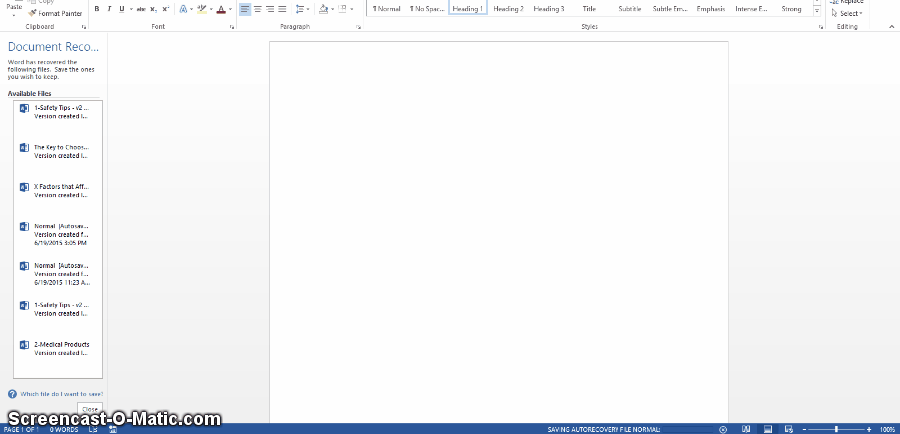Apply strikethrough formatting (abc icon)
The width and height of the screenshot is (900, 434).
click(141, 9)
